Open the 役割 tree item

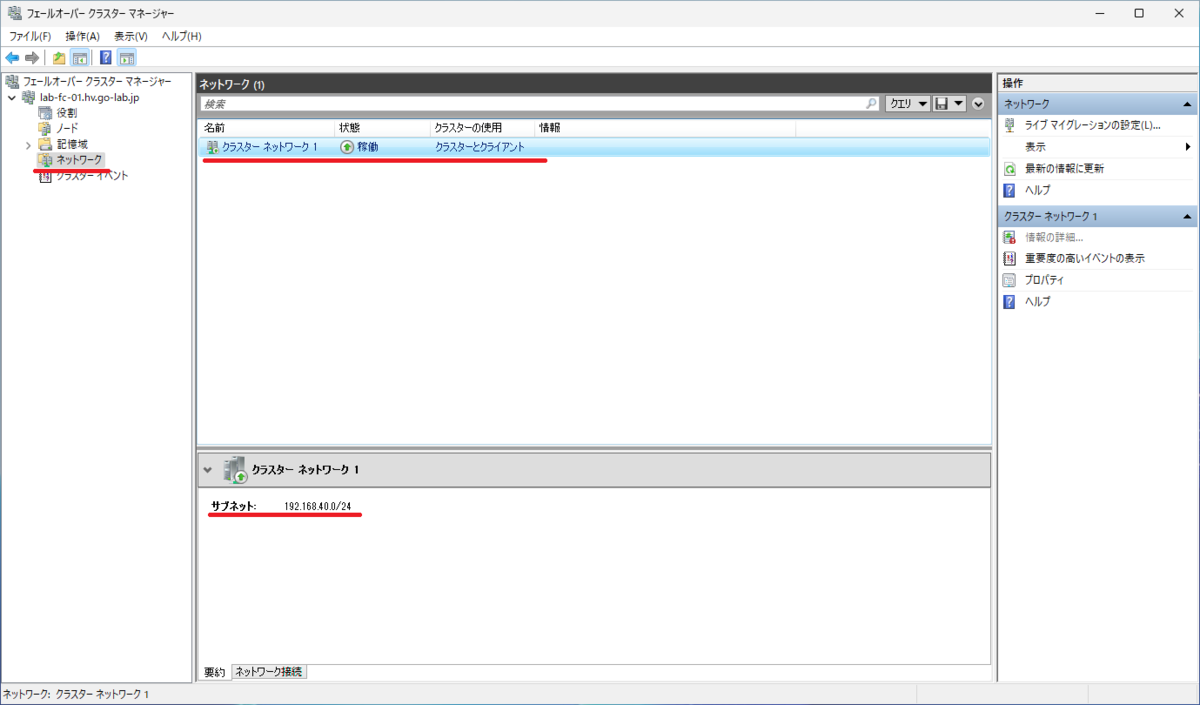pos(66,113)
